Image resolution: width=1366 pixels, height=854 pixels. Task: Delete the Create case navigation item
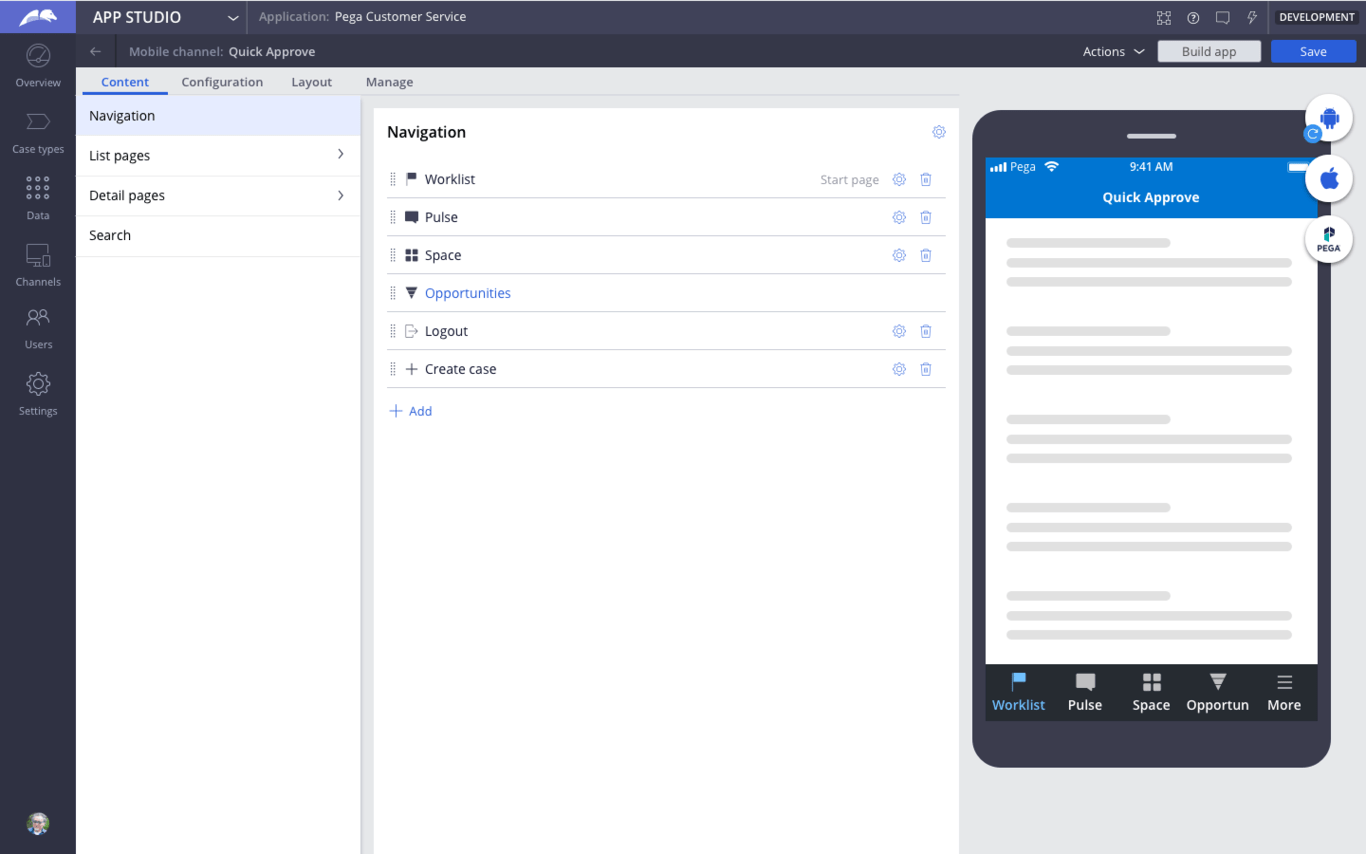tap(926, 370)
